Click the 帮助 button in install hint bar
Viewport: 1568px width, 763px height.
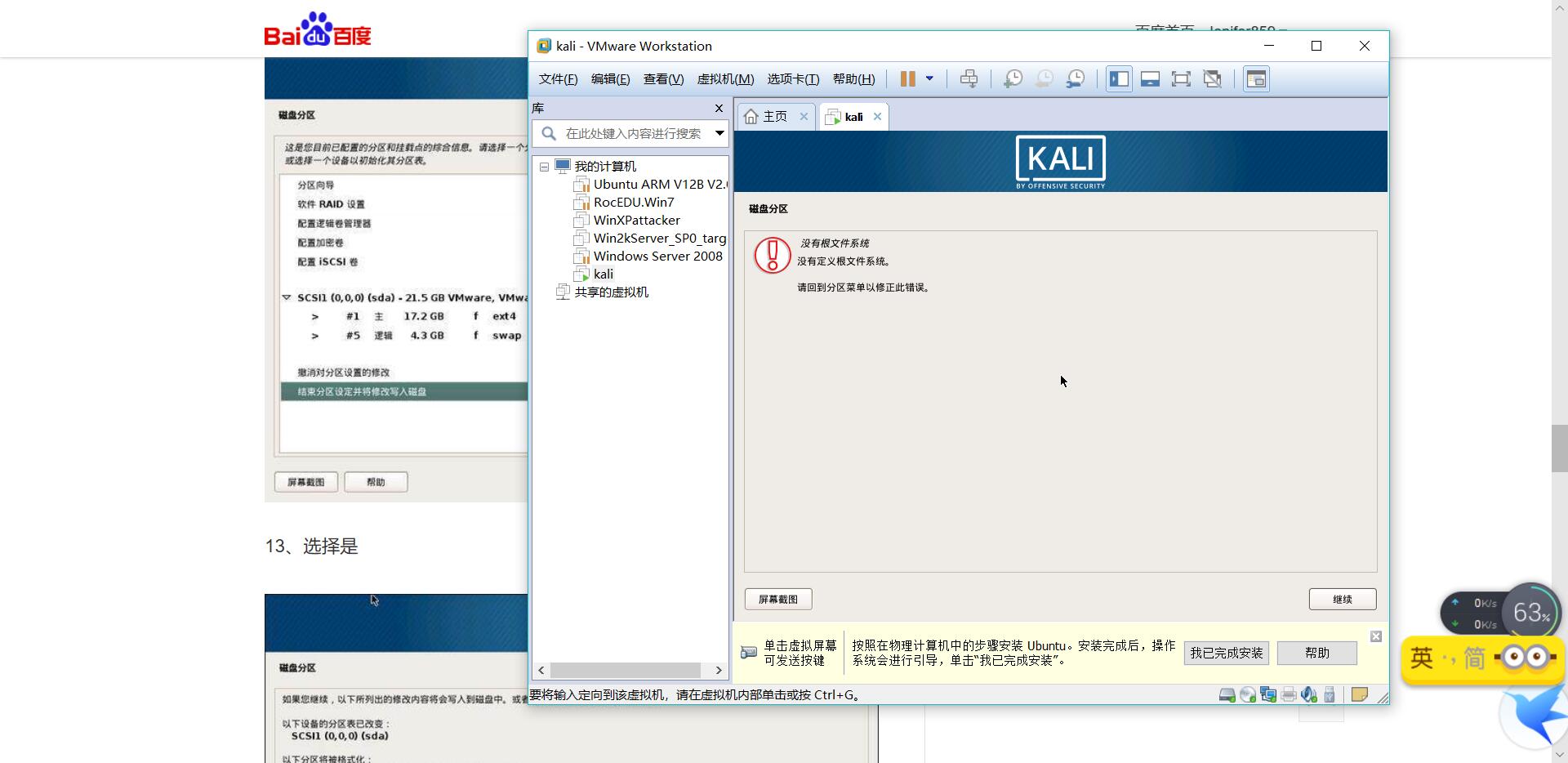(x=1316, y=653)
